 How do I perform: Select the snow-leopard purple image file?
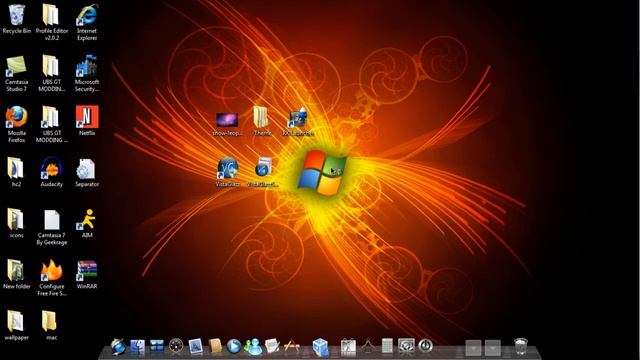point(227,124)
